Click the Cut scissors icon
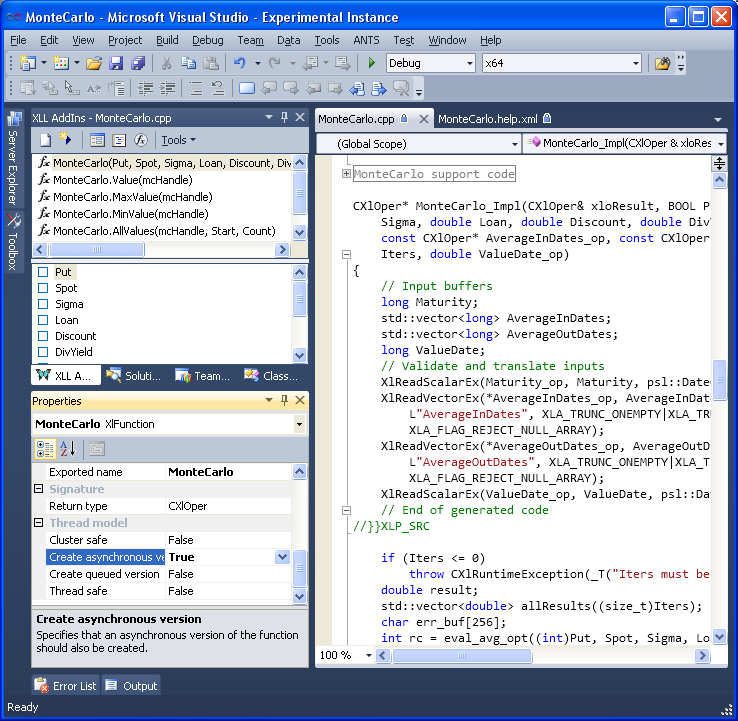Screen dimensions: 738x721 [166, 63]
